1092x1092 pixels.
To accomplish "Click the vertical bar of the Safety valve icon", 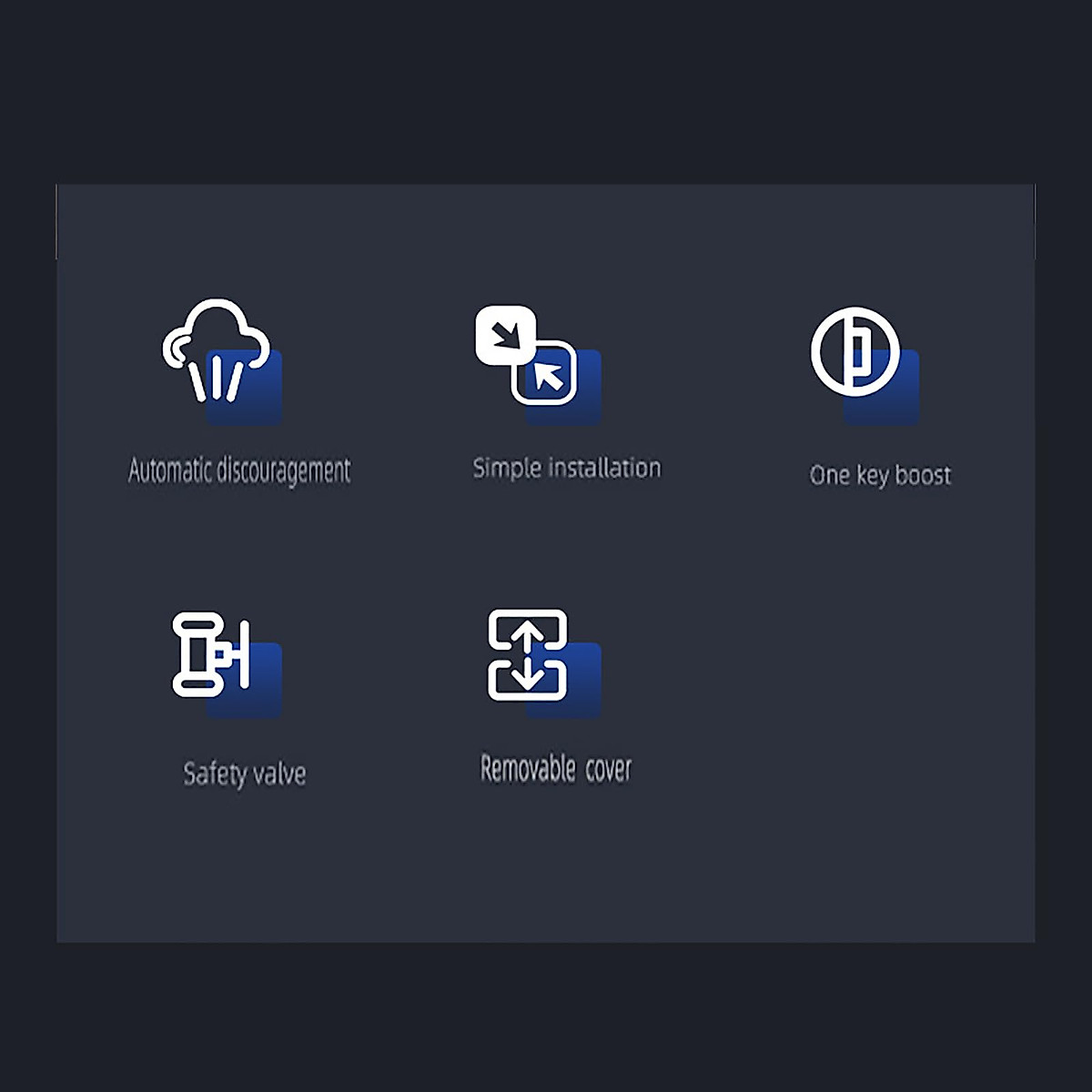I will click(244, 654).
